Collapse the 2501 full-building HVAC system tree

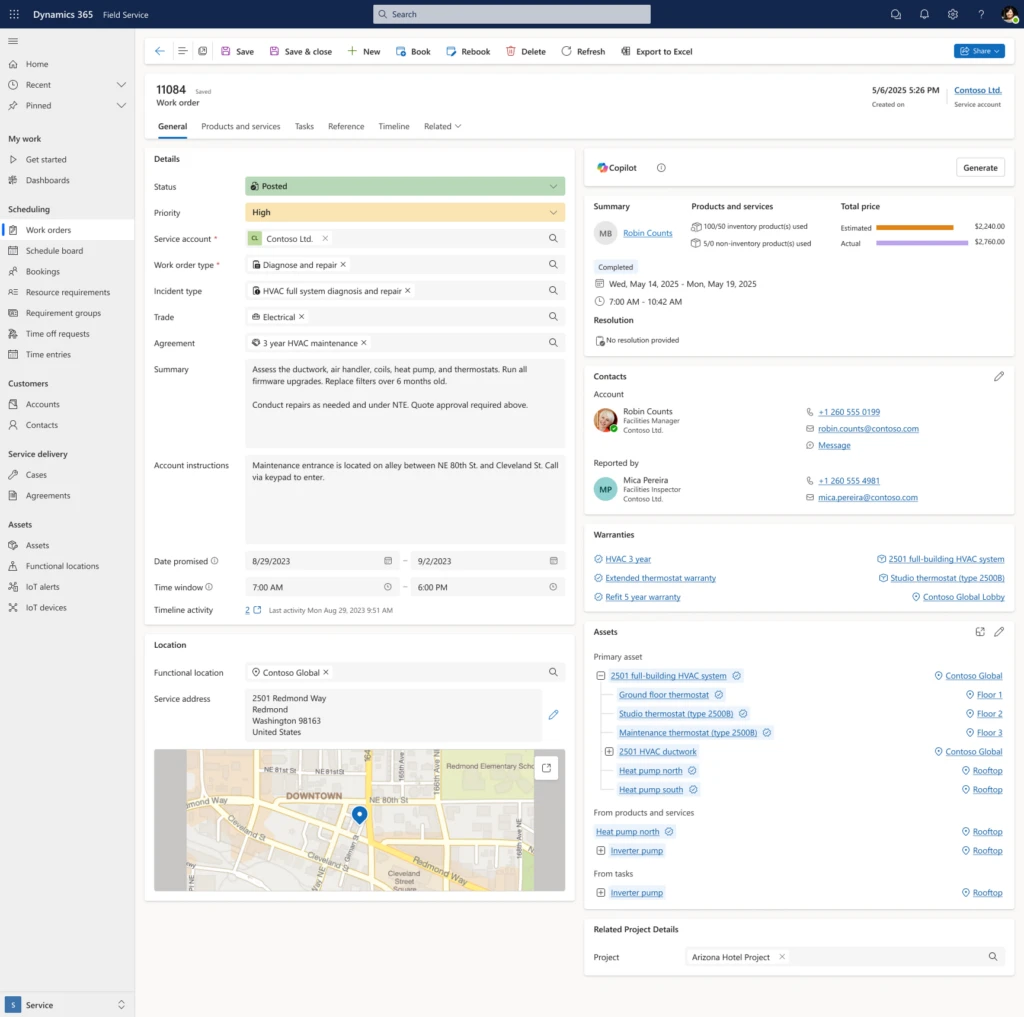[x=600, y=675]
